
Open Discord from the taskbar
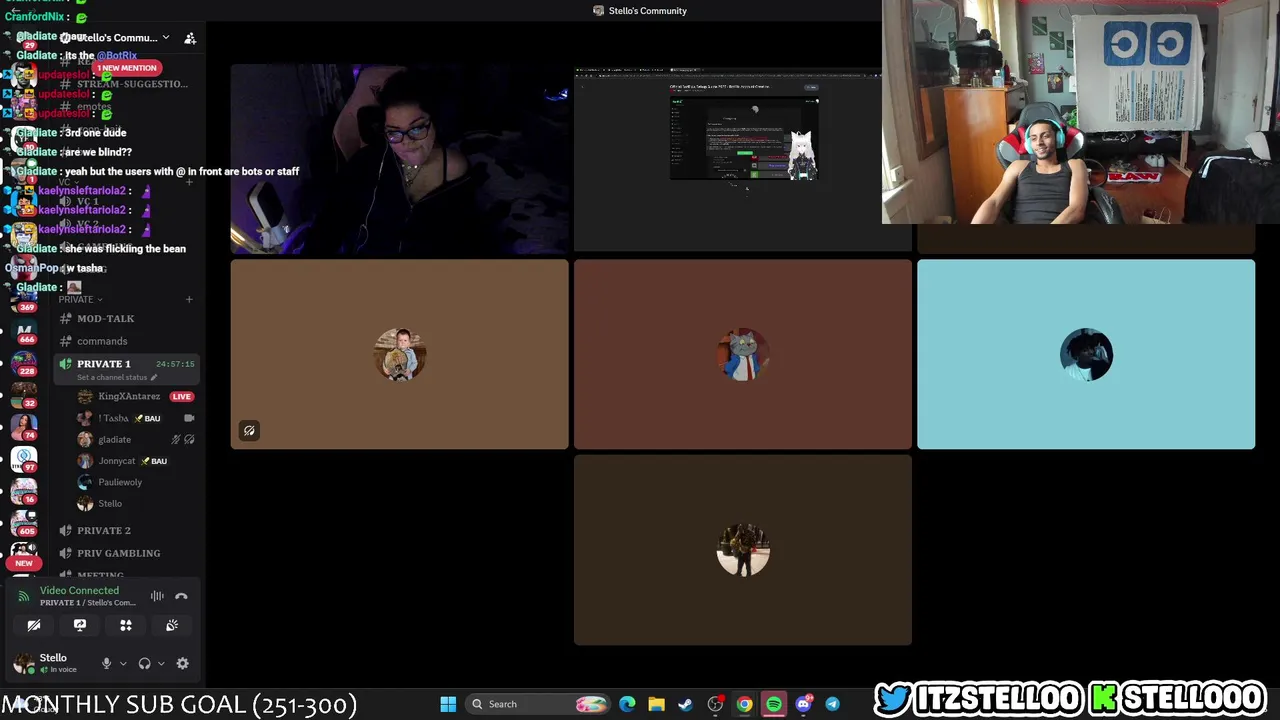click(803, 704)
